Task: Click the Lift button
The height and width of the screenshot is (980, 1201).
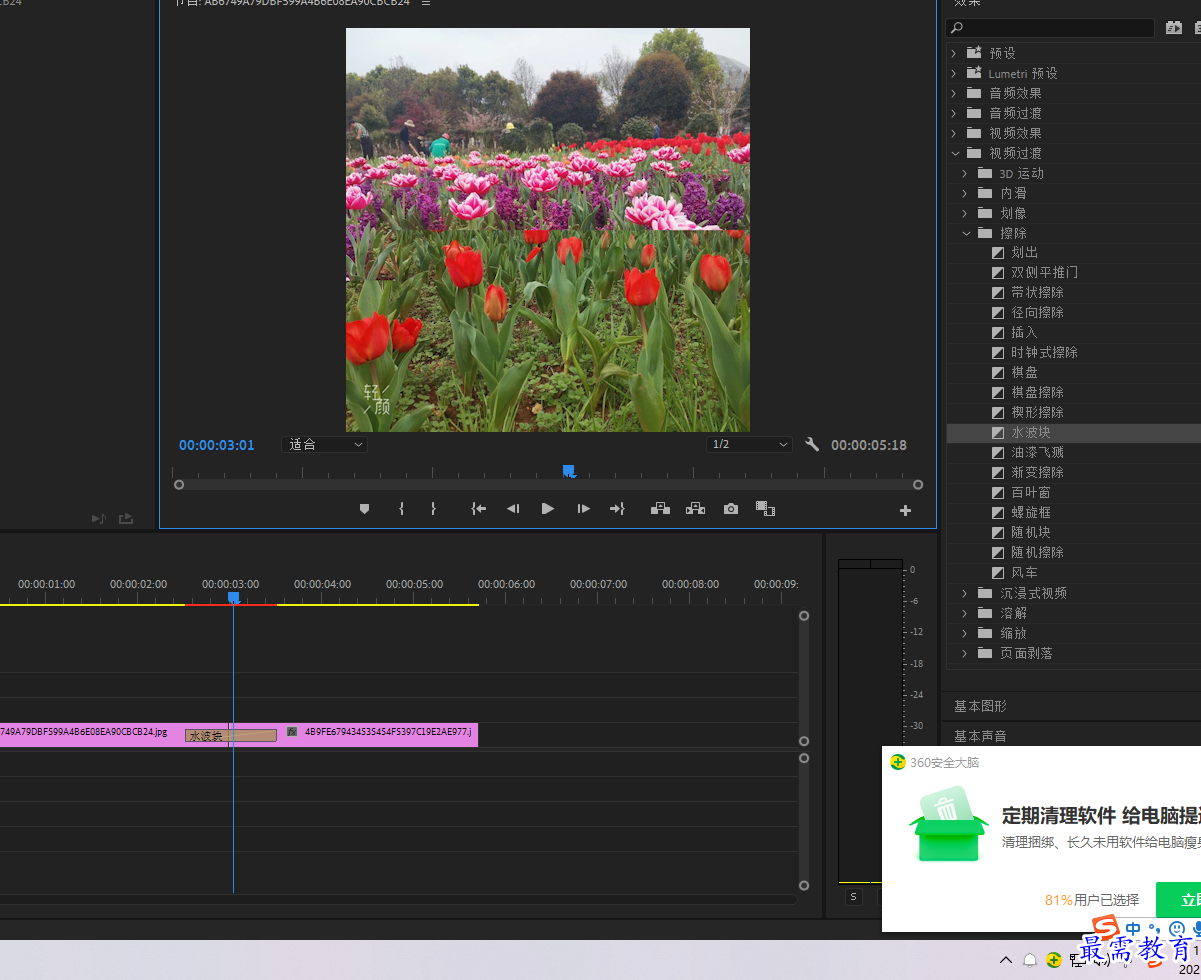Action: 660,509
